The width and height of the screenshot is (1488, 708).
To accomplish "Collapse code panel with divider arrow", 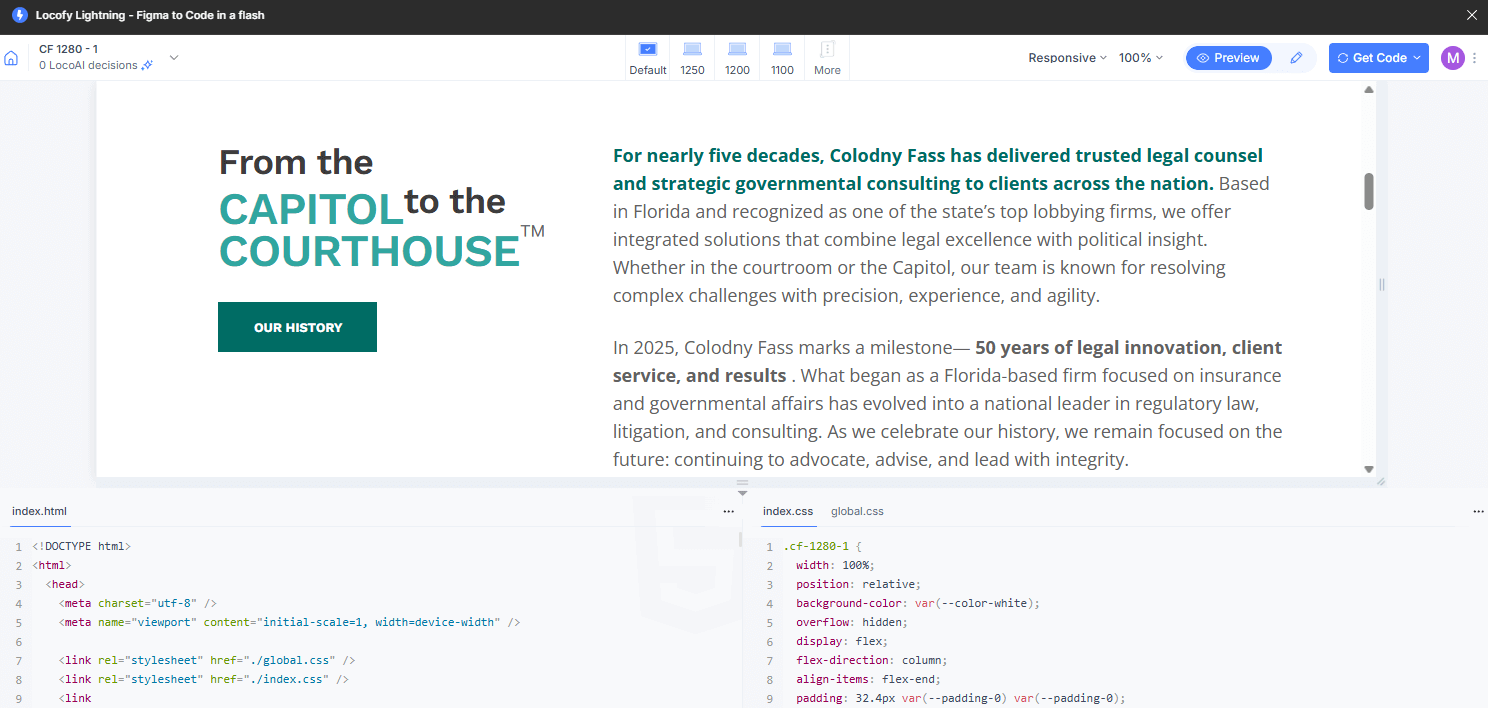I will point(742,492).
